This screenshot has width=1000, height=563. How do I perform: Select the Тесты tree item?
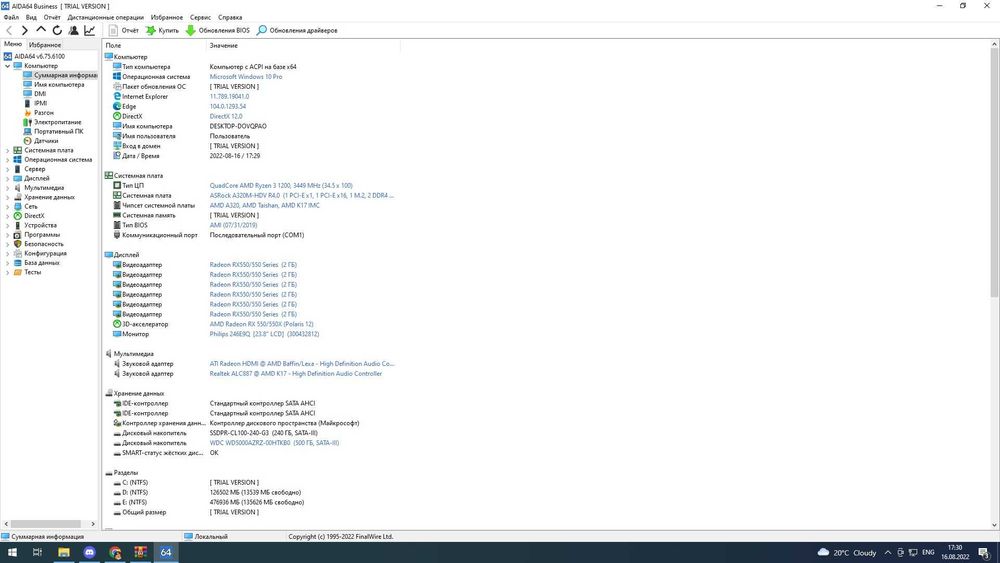(32, 272)
